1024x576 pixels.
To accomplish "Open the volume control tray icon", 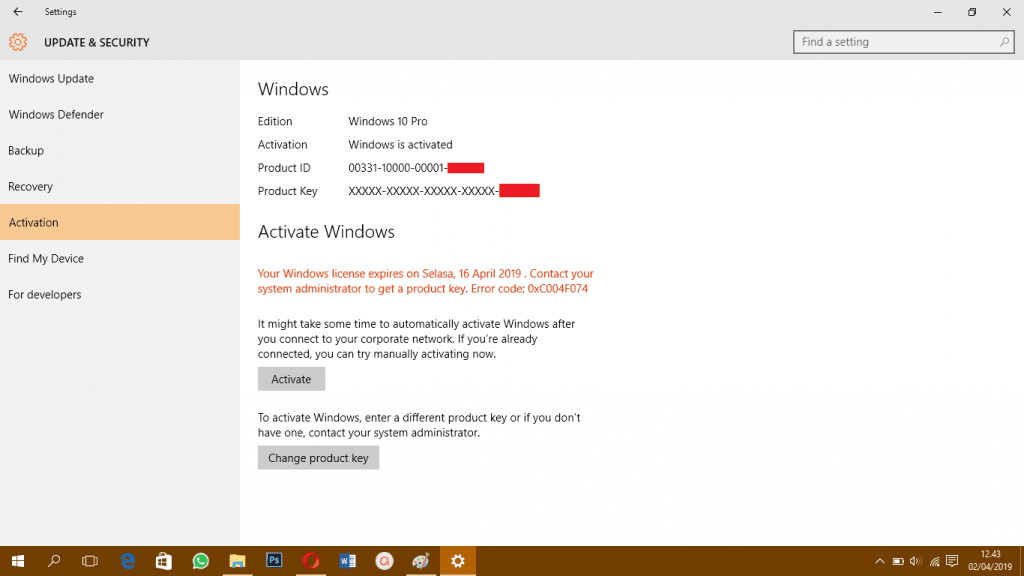I will 916,561.
